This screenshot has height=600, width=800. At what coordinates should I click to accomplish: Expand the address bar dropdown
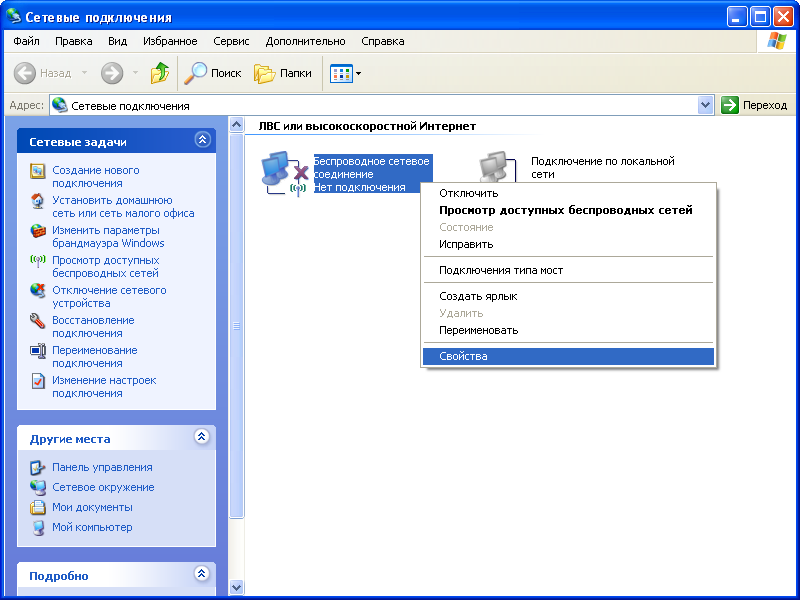(x=705, y=105)
